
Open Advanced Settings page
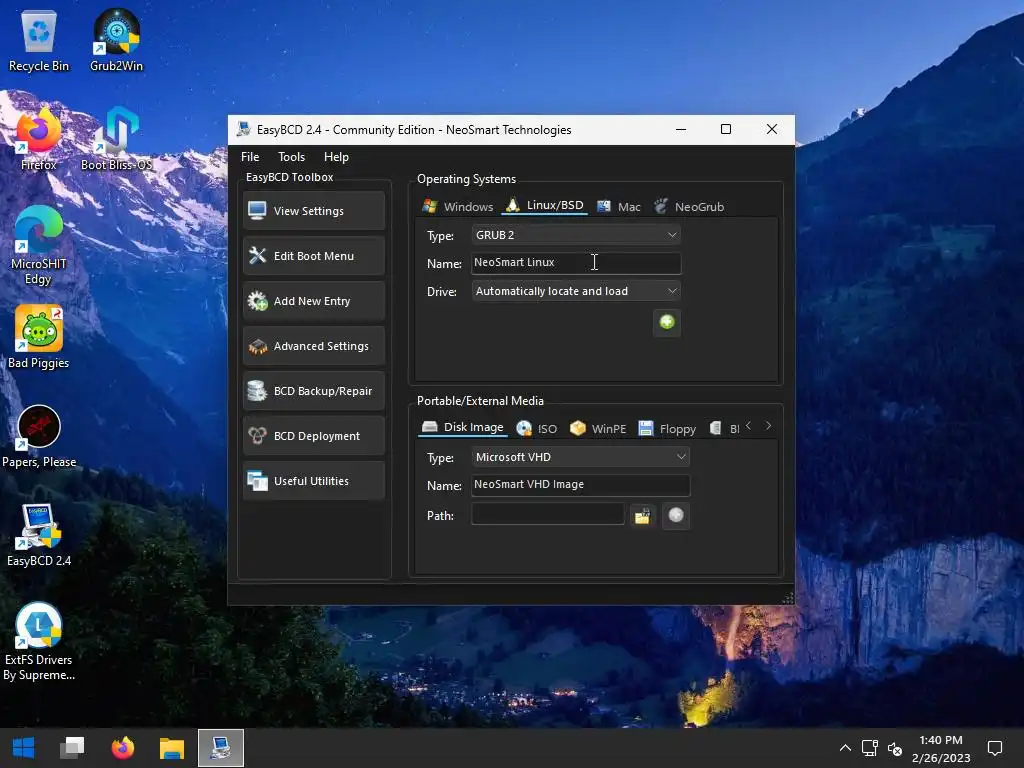click(x=313, y=346)
